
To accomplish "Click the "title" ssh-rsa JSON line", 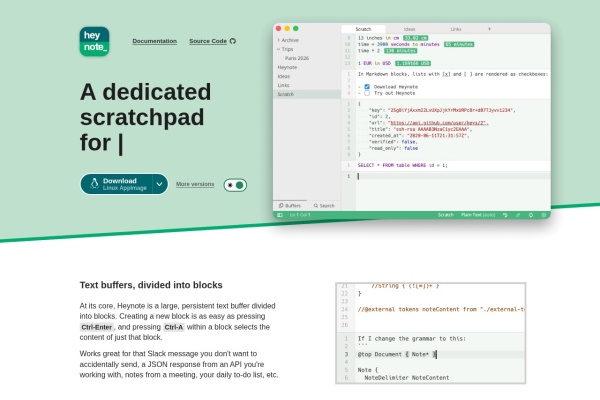I will click(420, 129).
